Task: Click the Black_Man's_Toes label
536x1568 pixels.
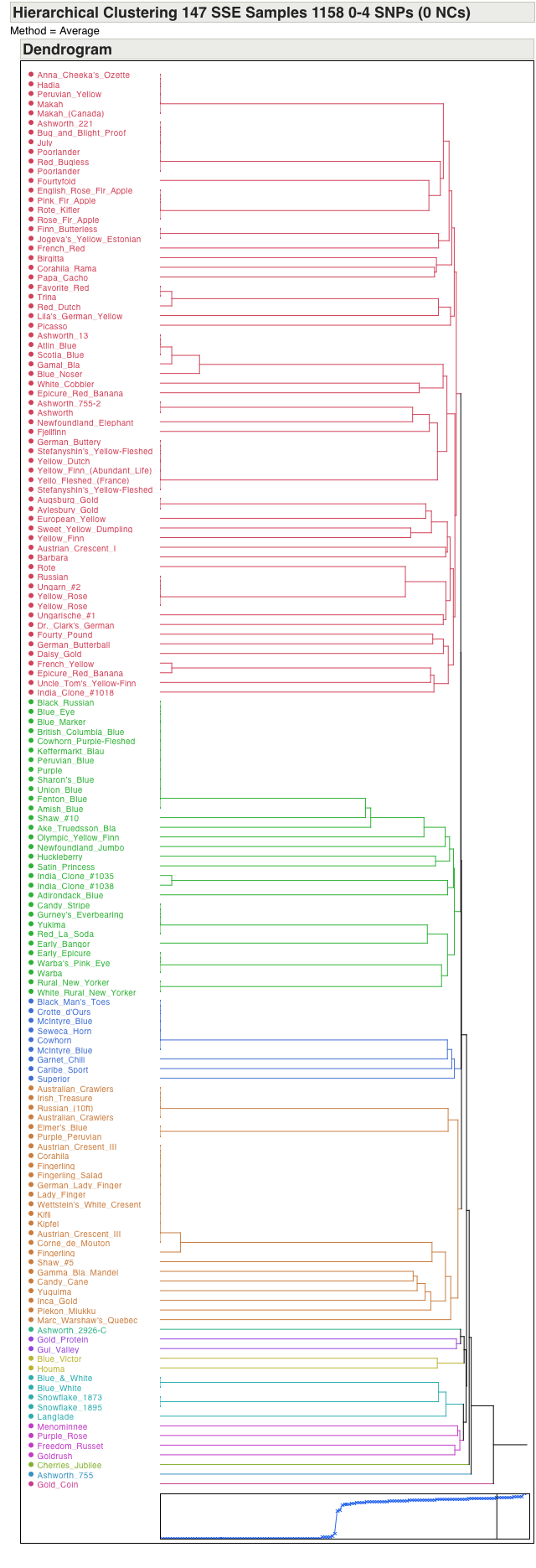Action: click(x=74, y=1002)
